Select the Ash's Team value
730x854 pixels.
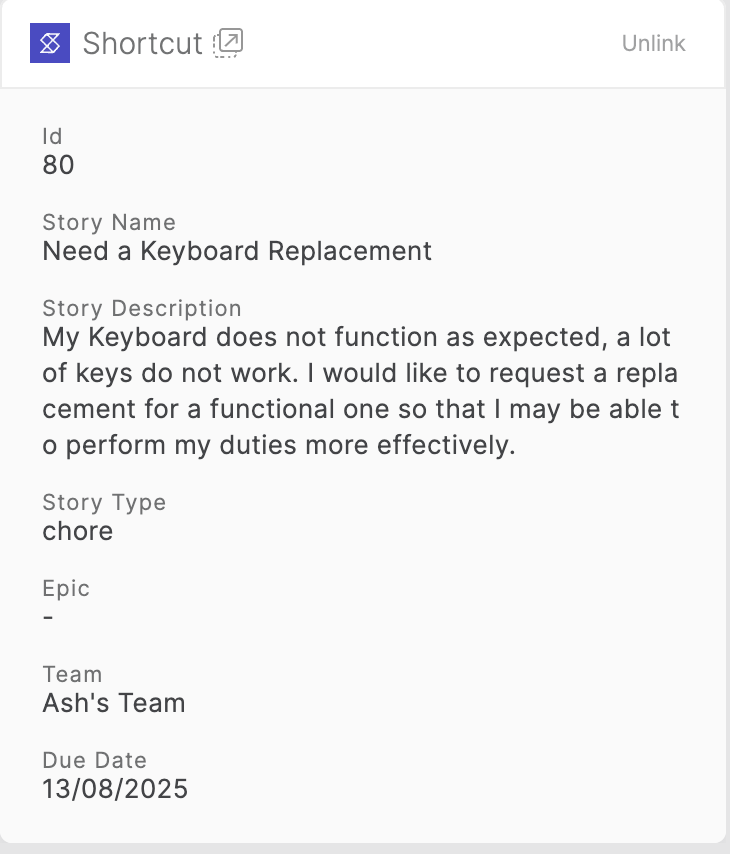coord(114,703)
